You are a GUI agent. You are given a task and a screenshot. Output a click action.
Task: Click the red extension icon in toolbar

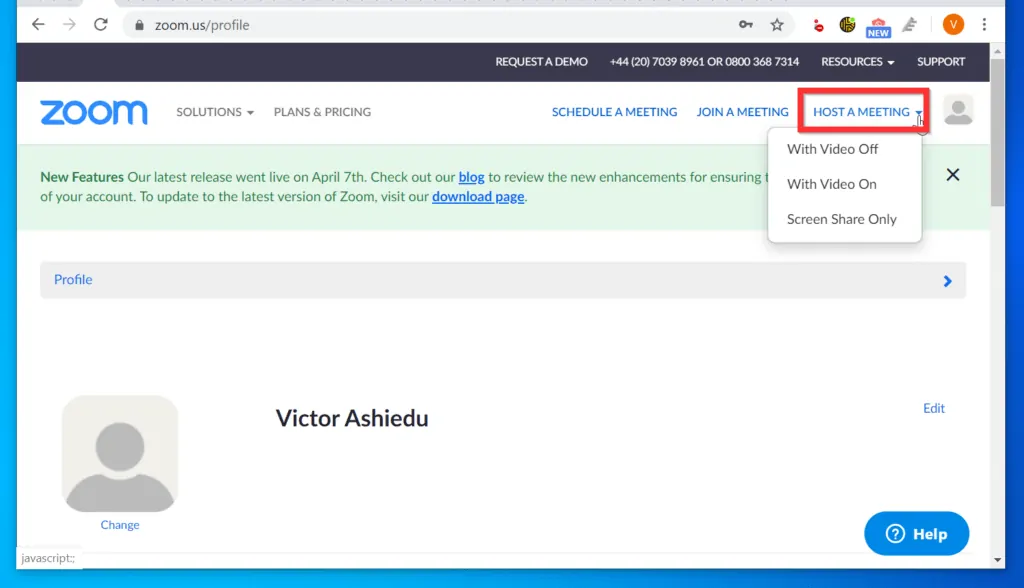point(818,25)
